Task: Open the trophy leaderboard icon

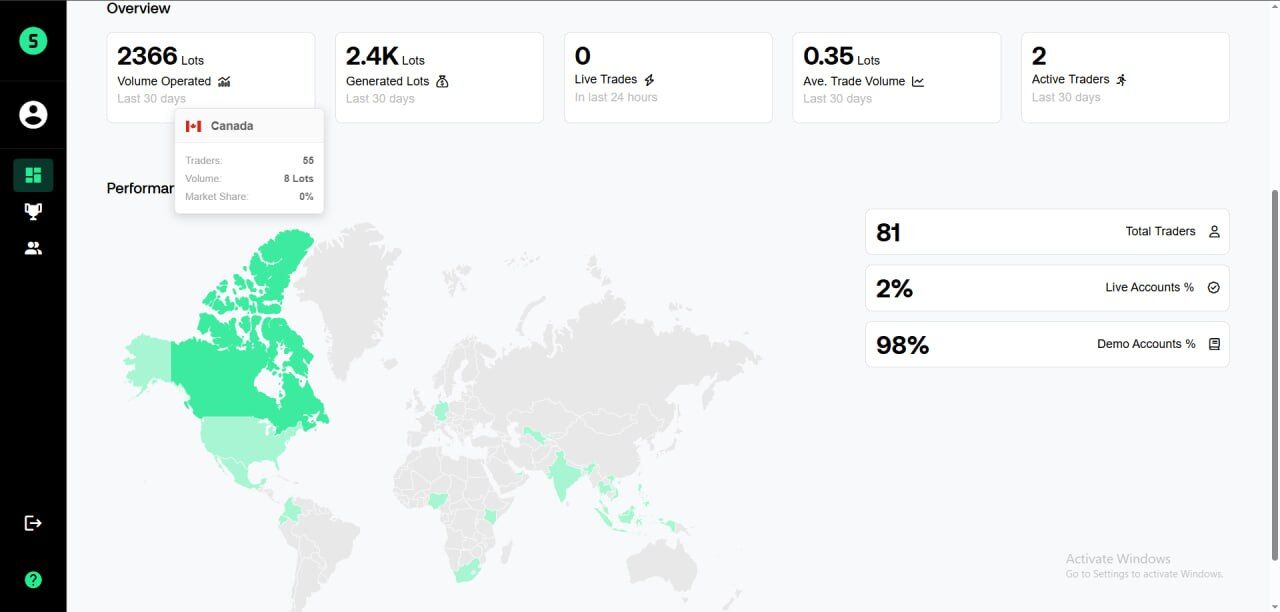Action: [33, 211]
